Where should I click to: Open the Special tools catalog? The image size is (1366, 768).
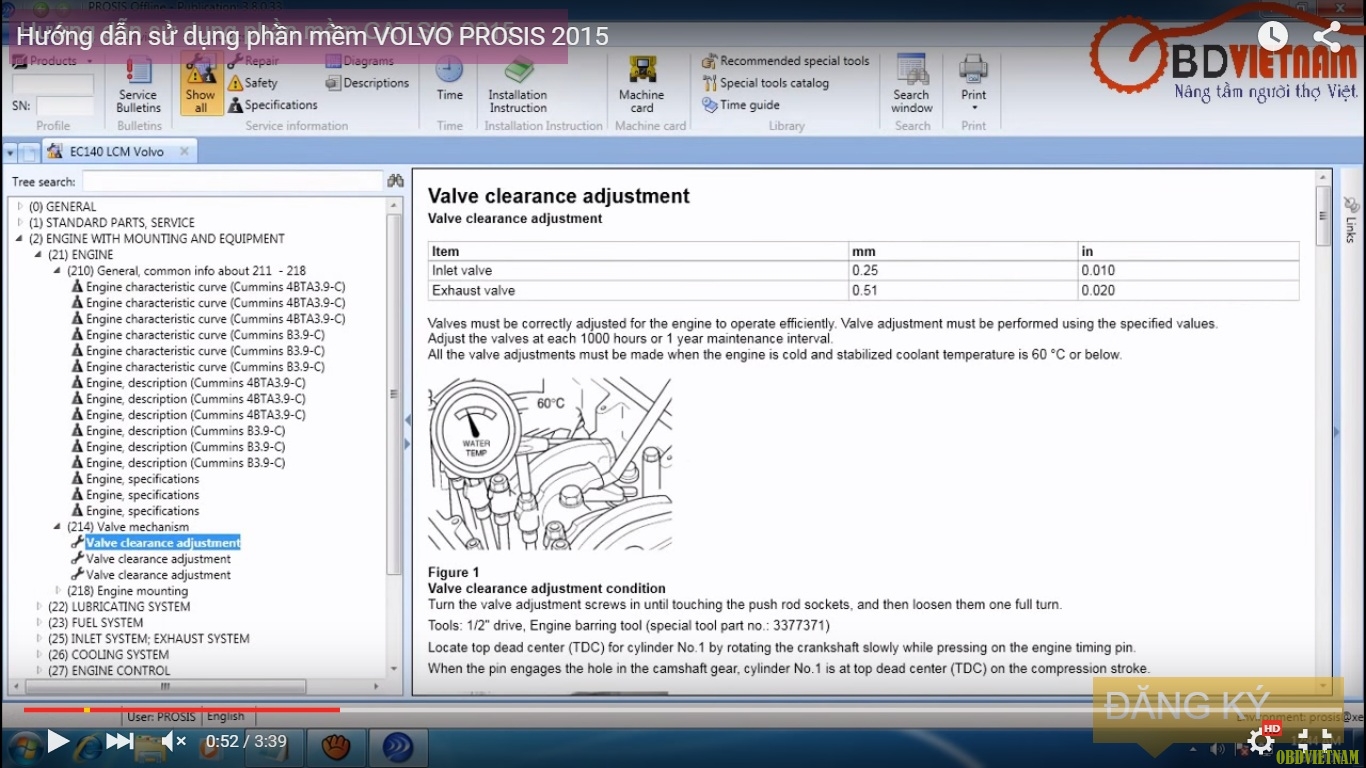766,83
